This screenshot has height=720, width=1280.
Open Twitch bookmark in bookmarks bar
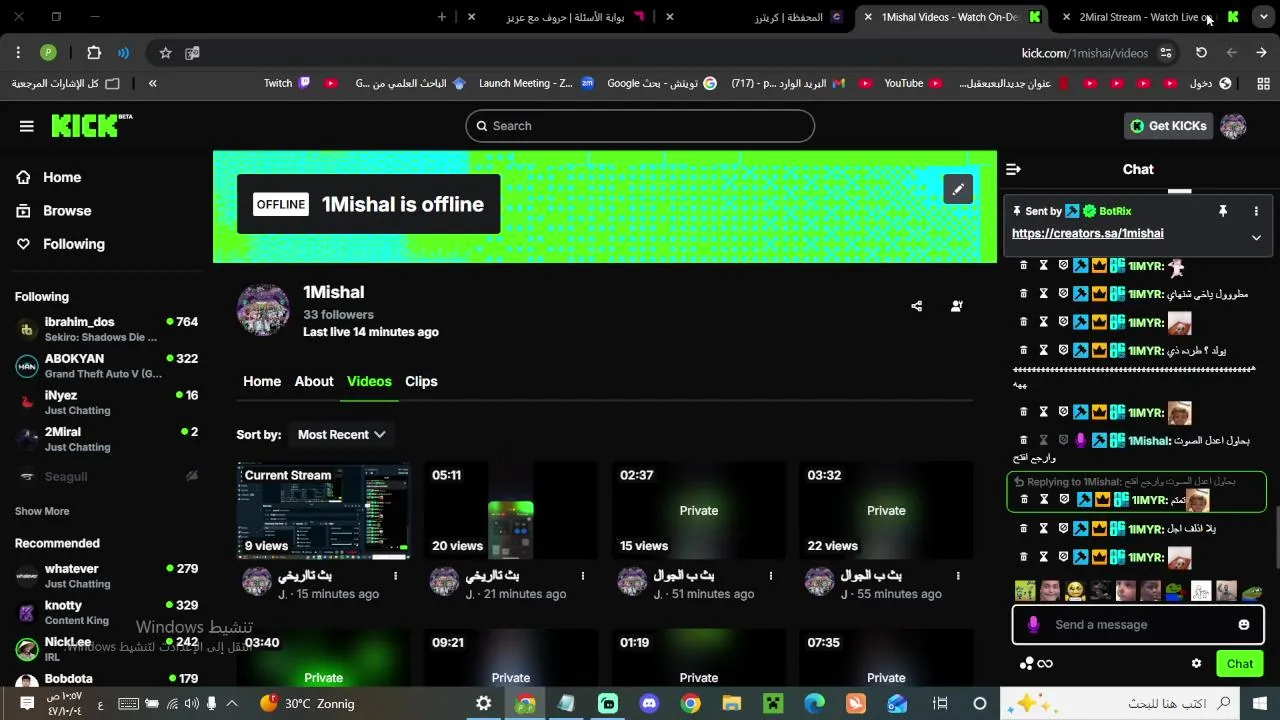288,83
